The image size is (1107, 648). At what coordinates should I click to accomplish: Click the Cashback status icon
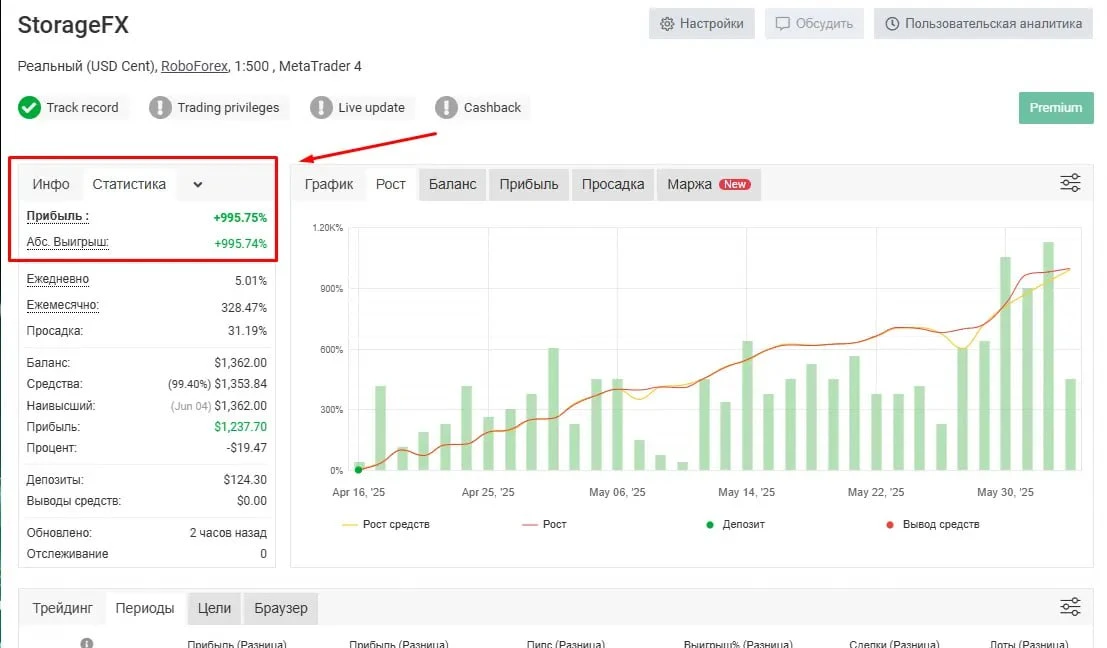pos(447,108)
